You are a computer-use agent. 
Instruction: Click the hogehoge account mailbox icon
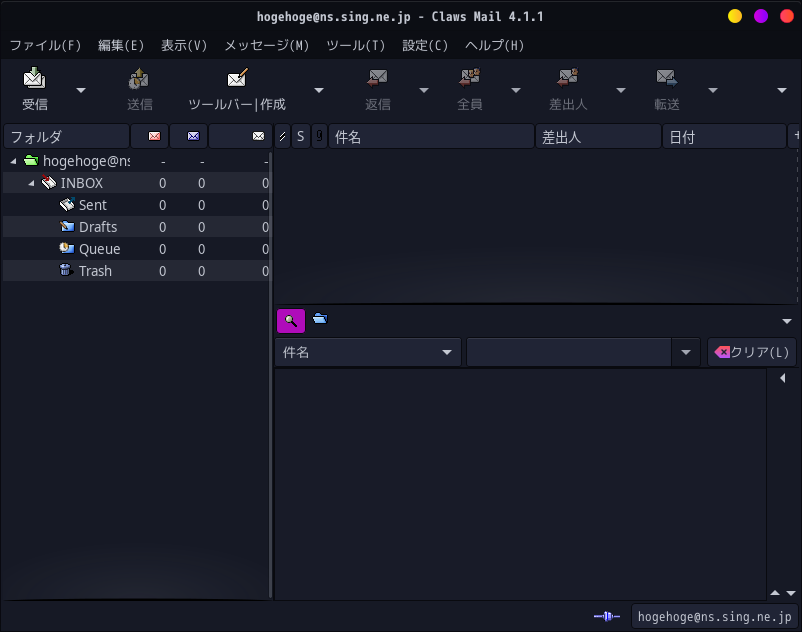click(x=31, y=161)
